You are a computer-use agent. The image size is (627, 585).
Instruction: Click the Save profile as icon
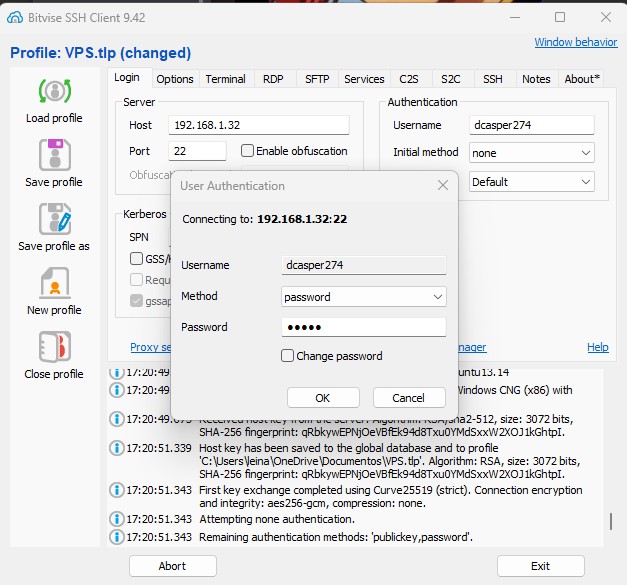click(54, 219)
